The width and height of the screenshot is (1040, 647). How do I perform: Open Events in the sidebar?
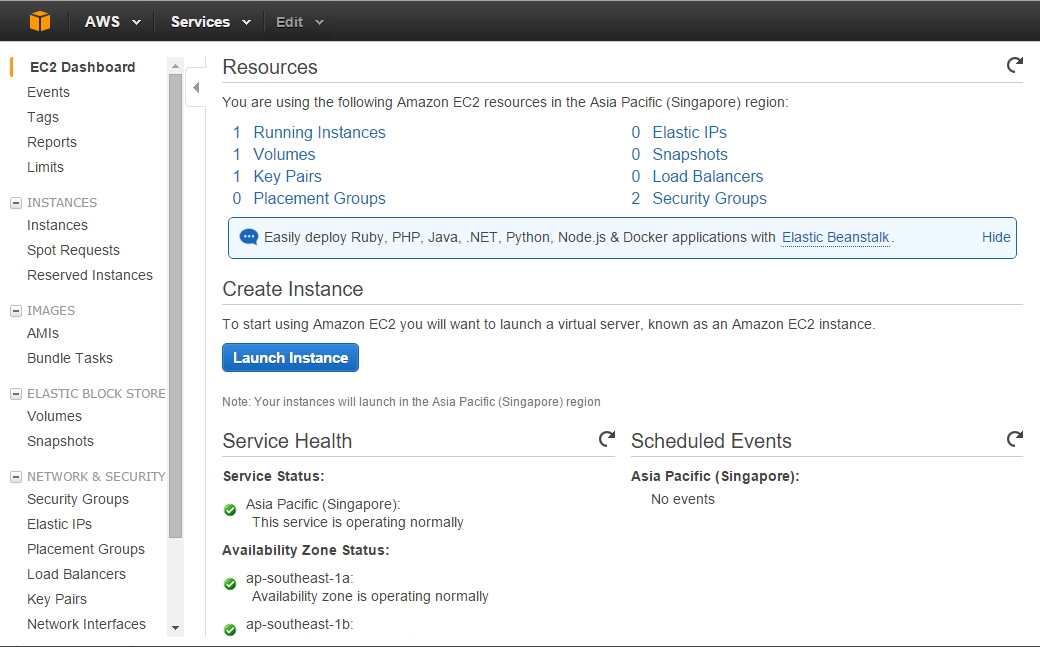point(48,92)
